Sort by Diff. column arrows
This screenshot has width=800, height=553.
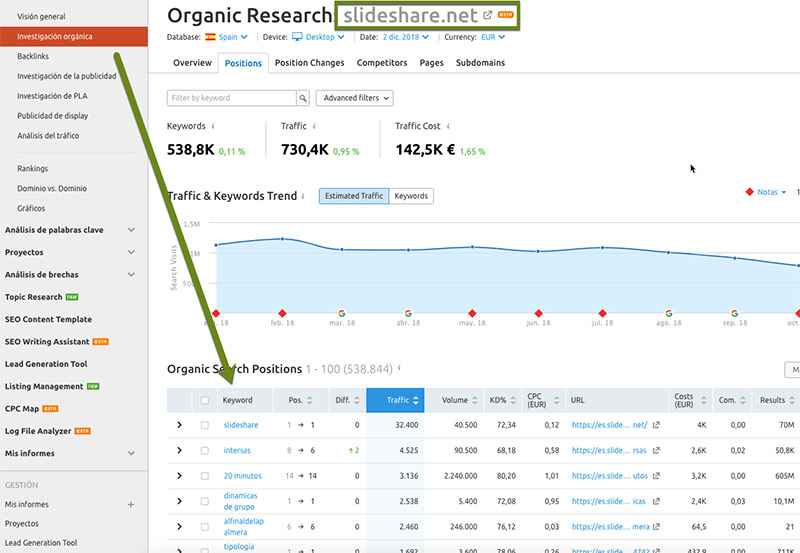357,400
